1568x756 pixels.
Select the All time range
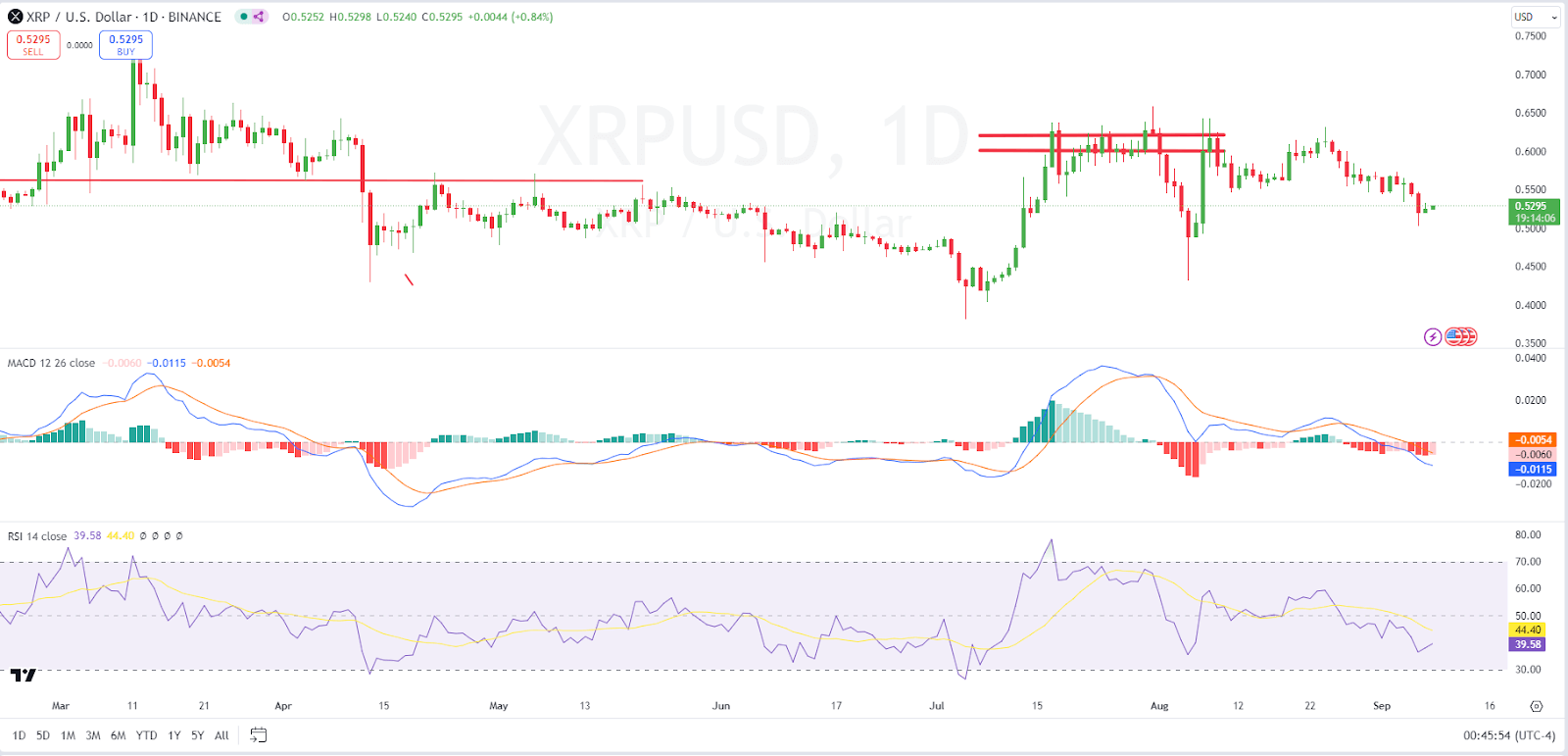[221, 735]
